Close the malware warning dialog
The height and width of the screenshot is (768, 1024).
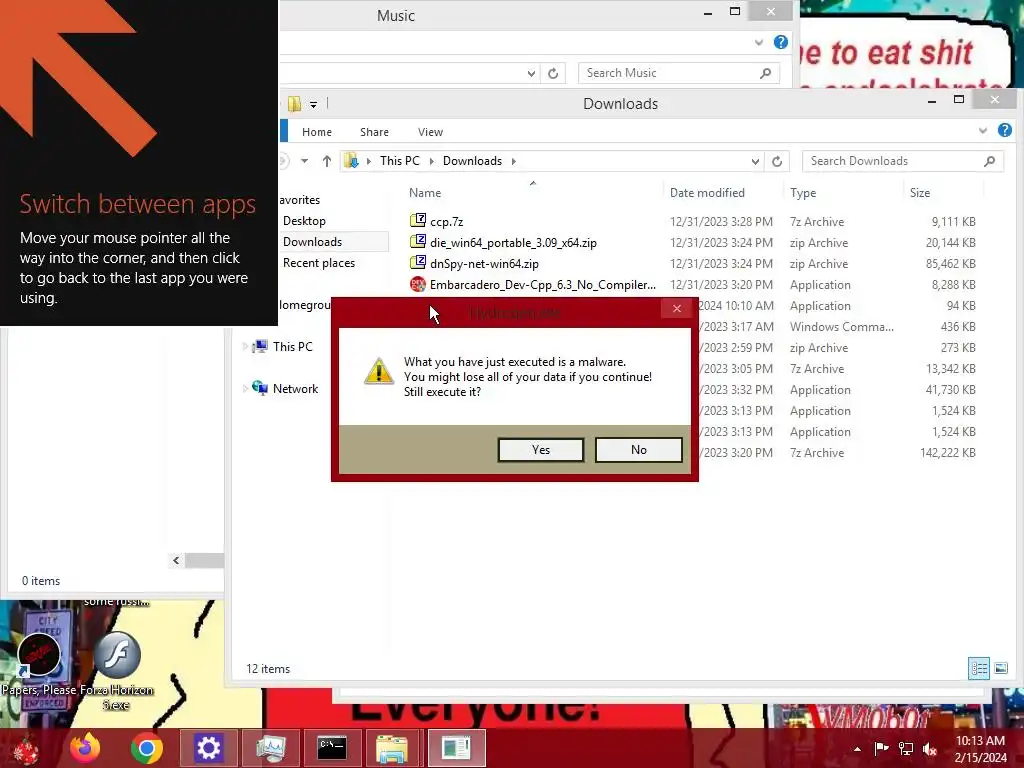point(677,308)
